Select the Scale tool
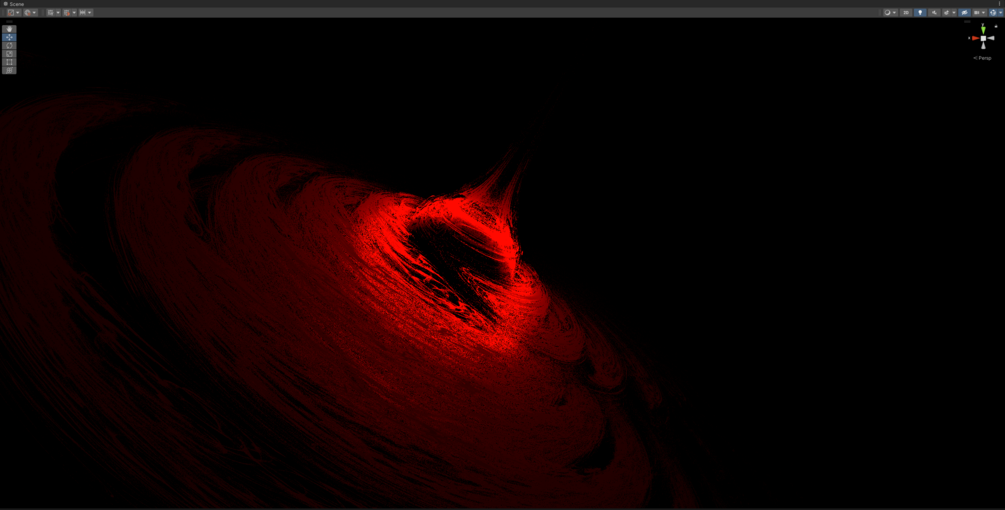Screen dimensions: 1005x510 (x=9, y=54)
